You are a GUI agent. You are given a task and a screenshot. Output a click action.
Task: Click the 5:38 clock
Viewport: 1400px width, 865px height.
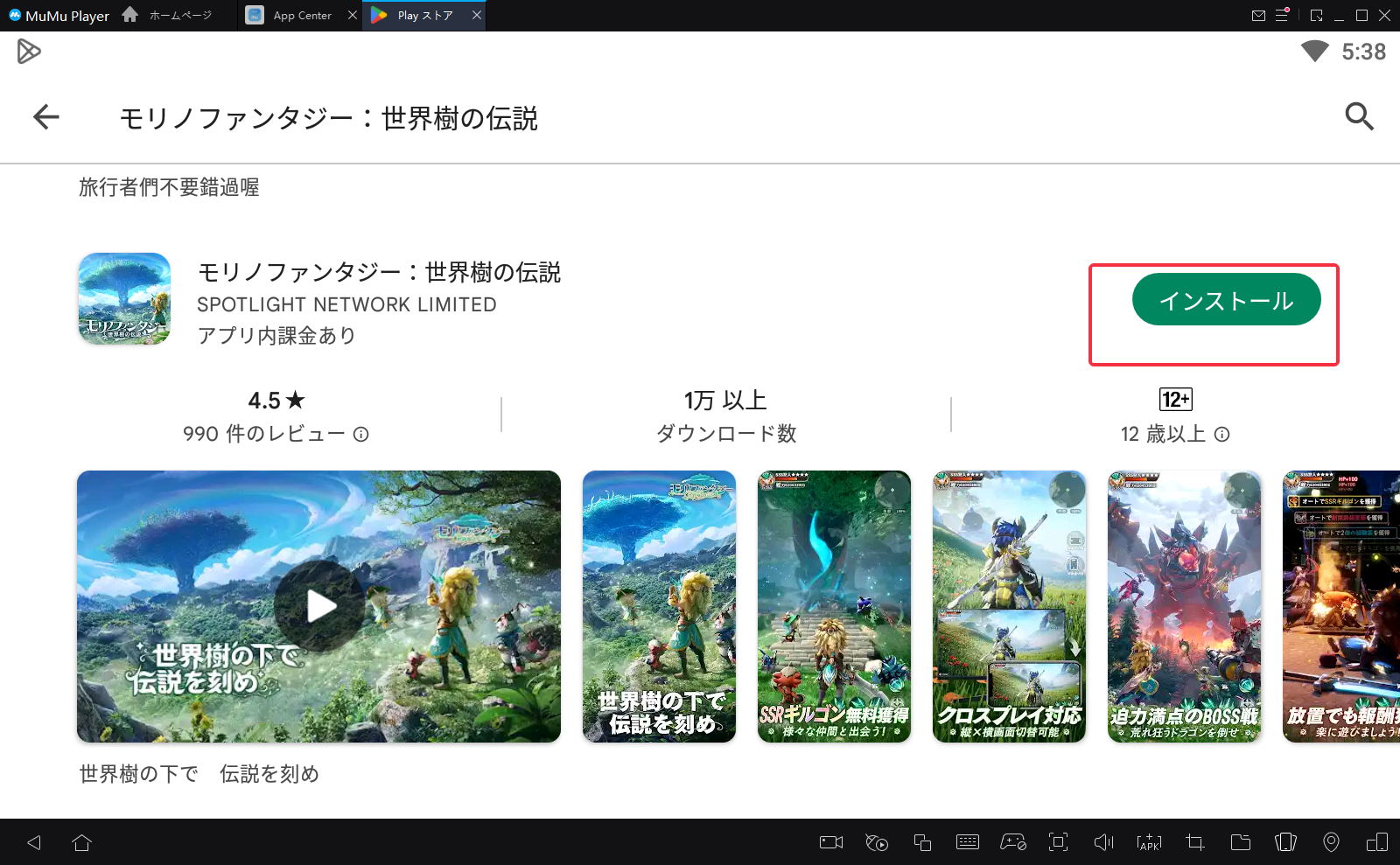(x=1364, y=52)
